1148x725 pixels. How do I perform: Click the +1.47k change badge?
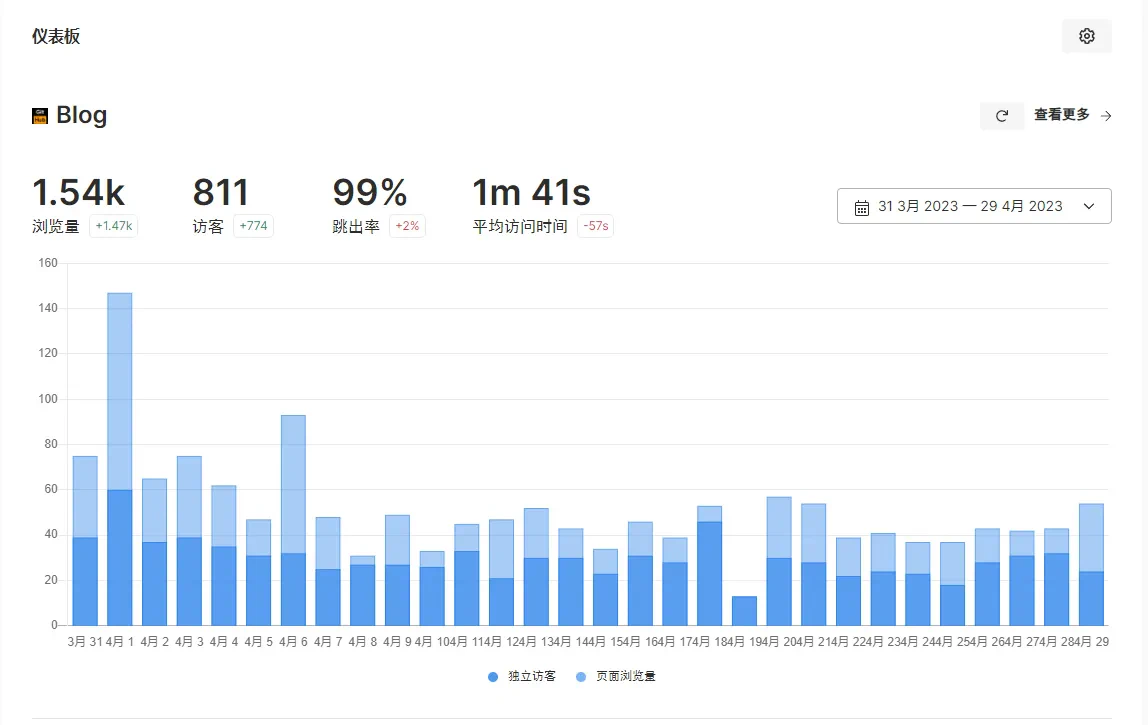[x=113, y=227]
